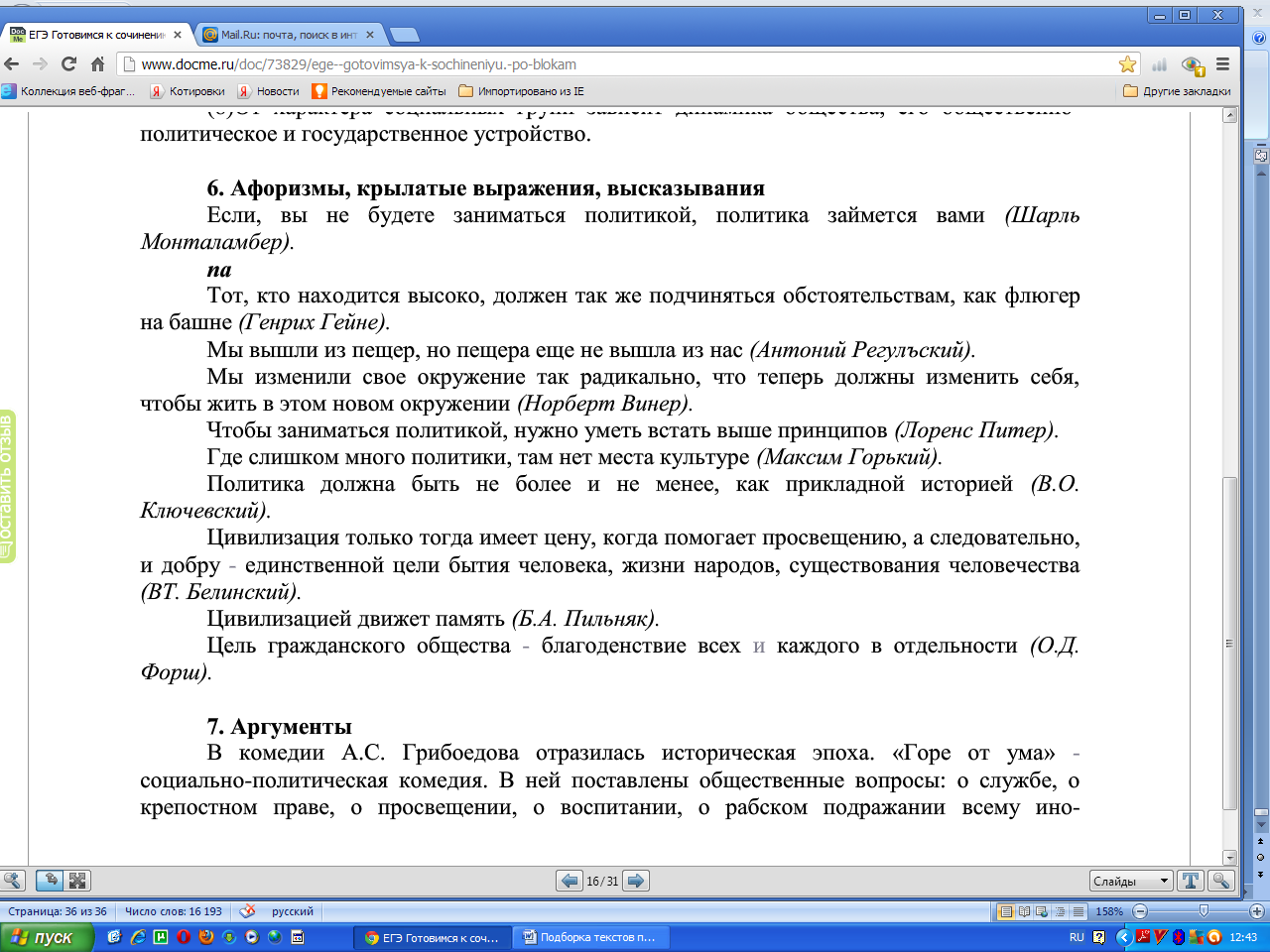Click Word zoom in plus button
Screen dimensions: 1270x952
pos(1257,911)
